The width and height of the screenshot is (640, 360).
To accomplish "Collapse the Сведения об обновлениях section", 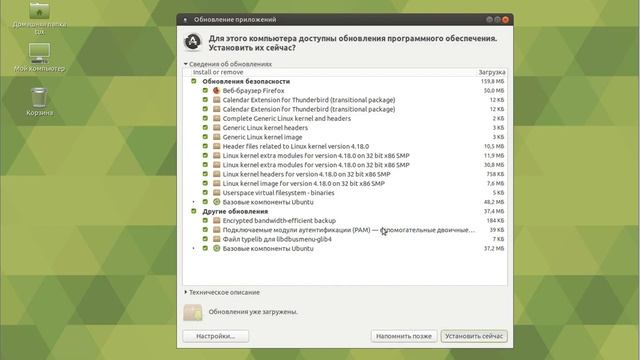I will coord(186,64).
